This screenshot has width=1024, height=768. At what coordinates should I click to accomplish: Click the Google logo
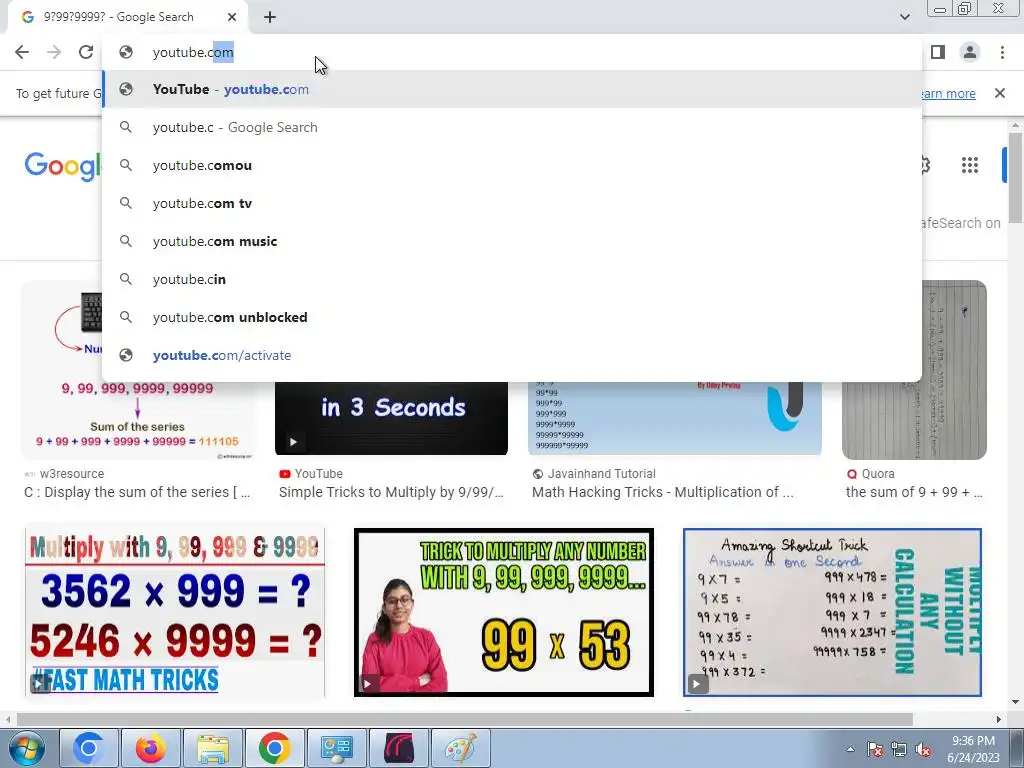click(63, 166)
